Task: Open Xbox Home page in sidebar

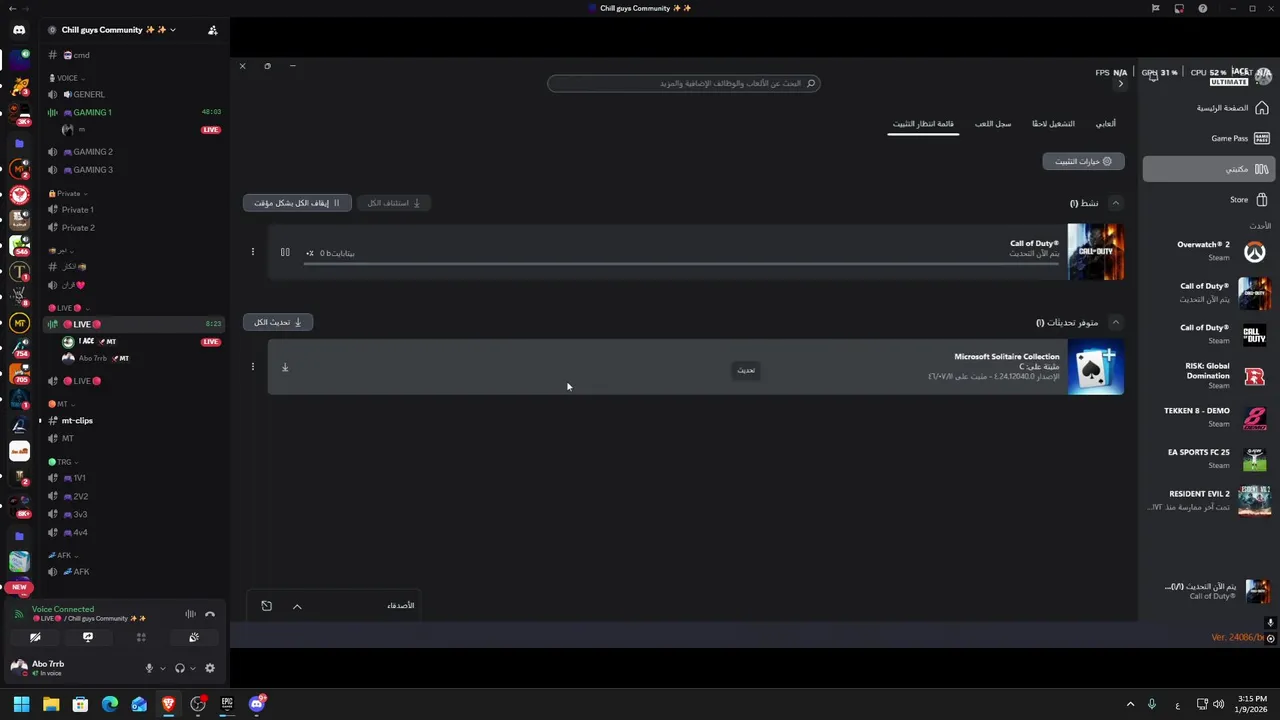Action: click(x=1207, y=108)
